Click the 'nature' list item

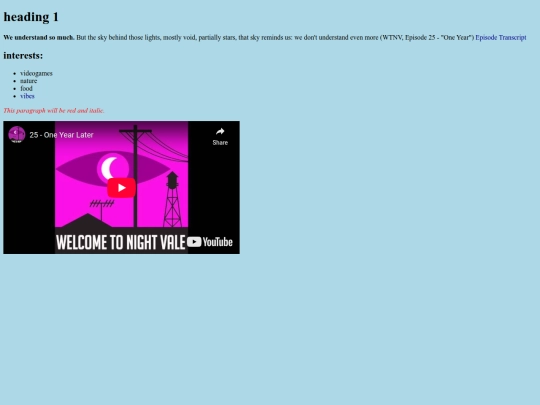pos(28,81)
